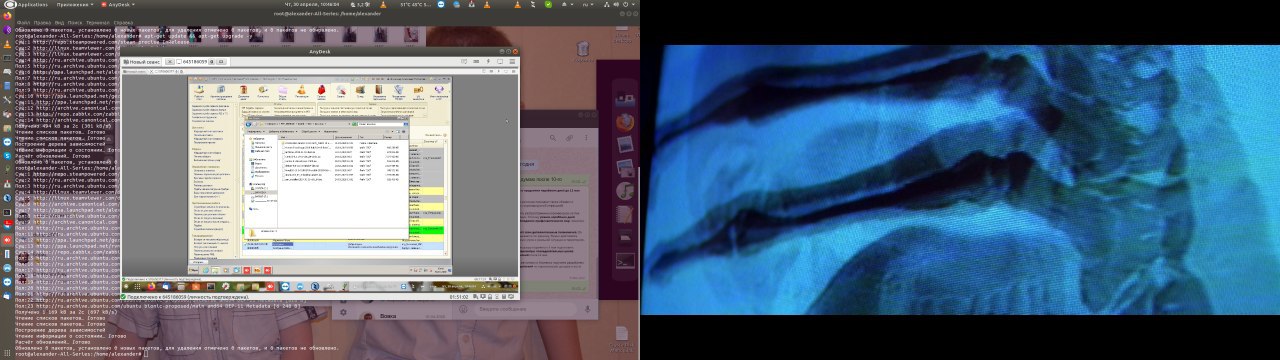Viewport: 1280px width, 360px height.
Task: Click the blue X-ray video frame
Action: point(960,179)
